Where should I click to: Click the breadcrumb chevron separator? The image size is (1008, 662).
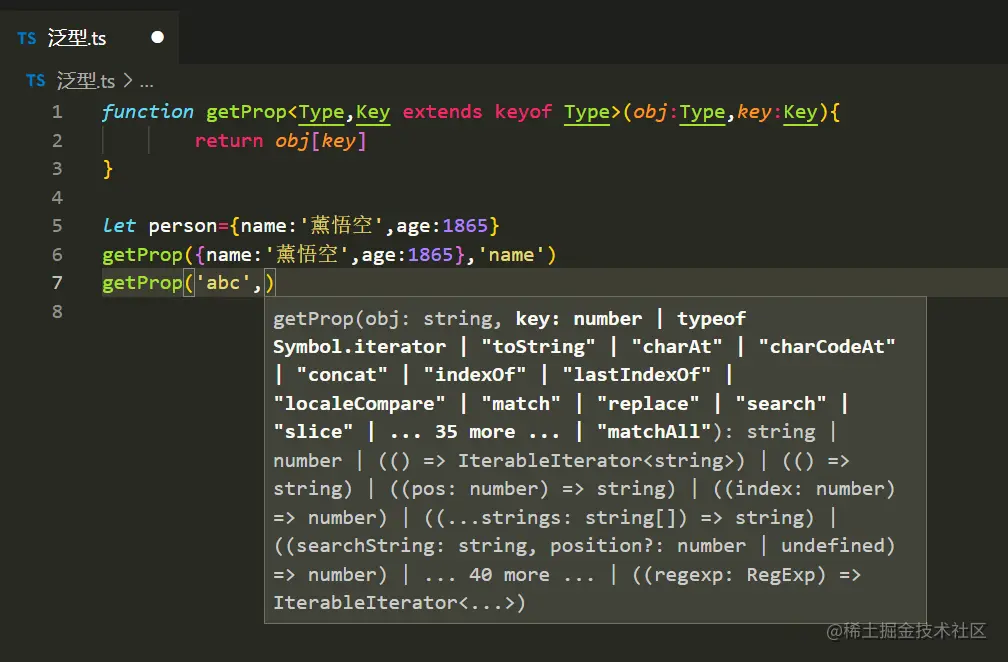(x=127, y=81)
